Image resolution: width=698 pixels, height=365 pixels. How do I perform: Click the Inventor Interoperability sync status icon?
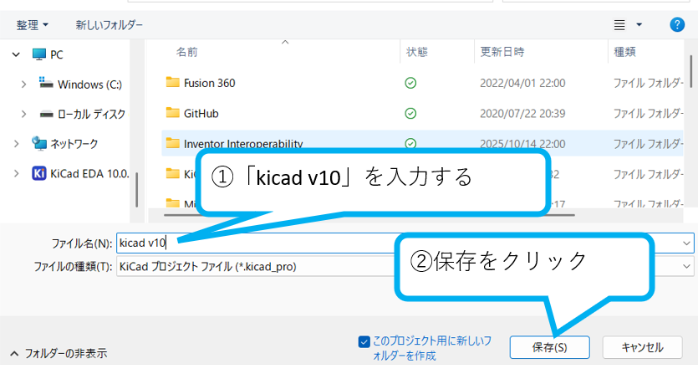click(x=410, y=143)
